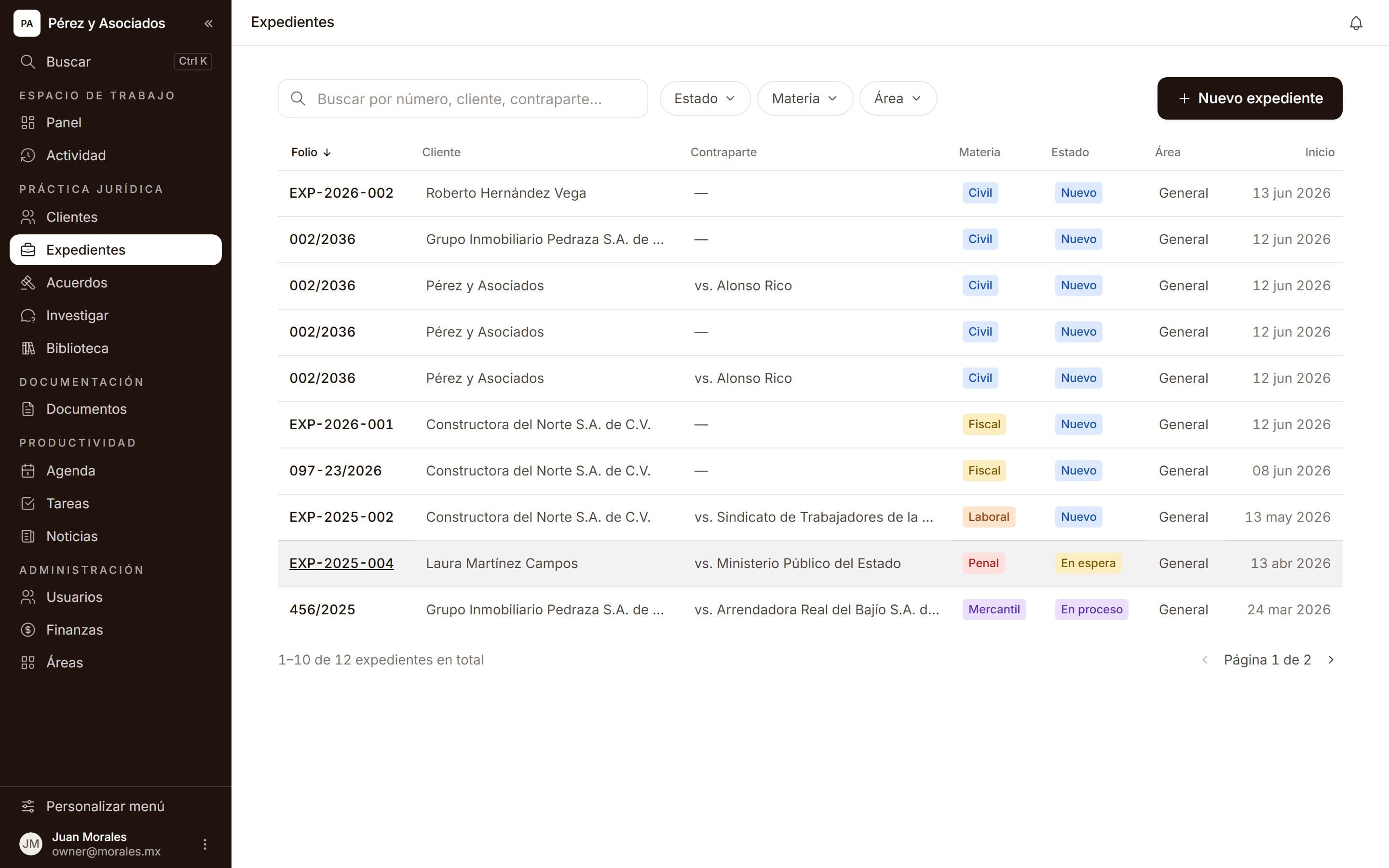Click Laura Martínez Campos client cell

point(502,563)
